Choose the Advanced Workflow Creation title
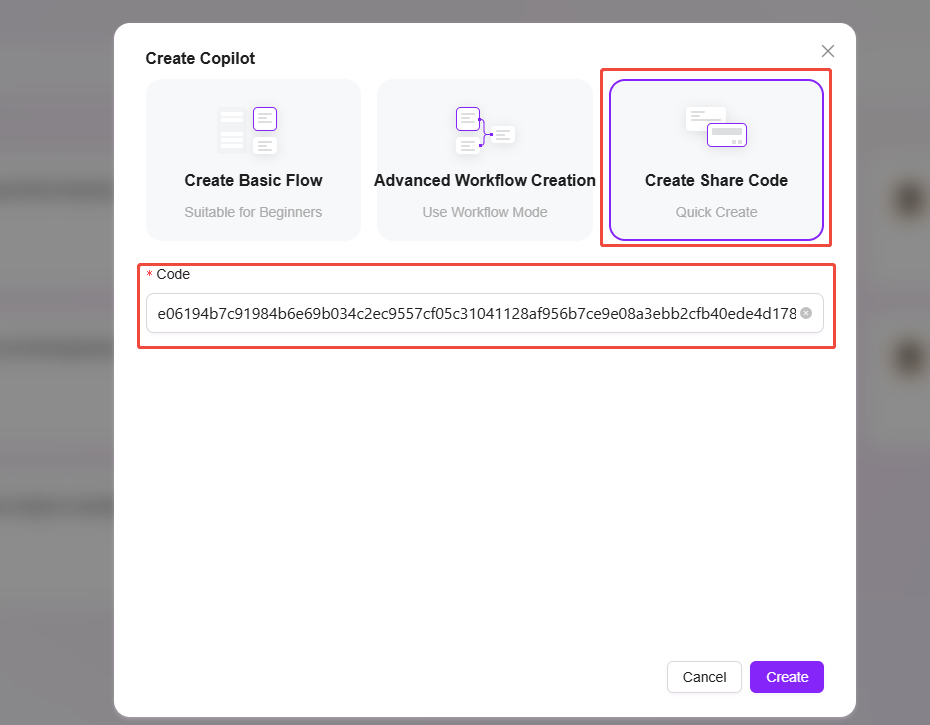This screenshot has height=725, width=930. (x=485, y=180)
